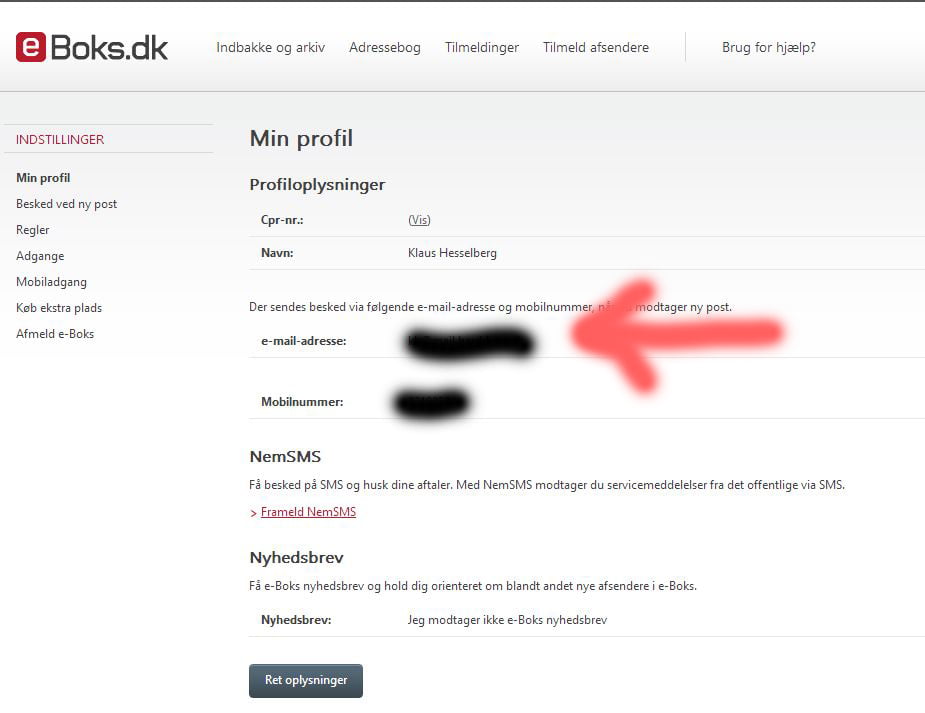Show Cpr-nr. via the Vis link
The width and height of the screenshot is (925, 713).
419,220
